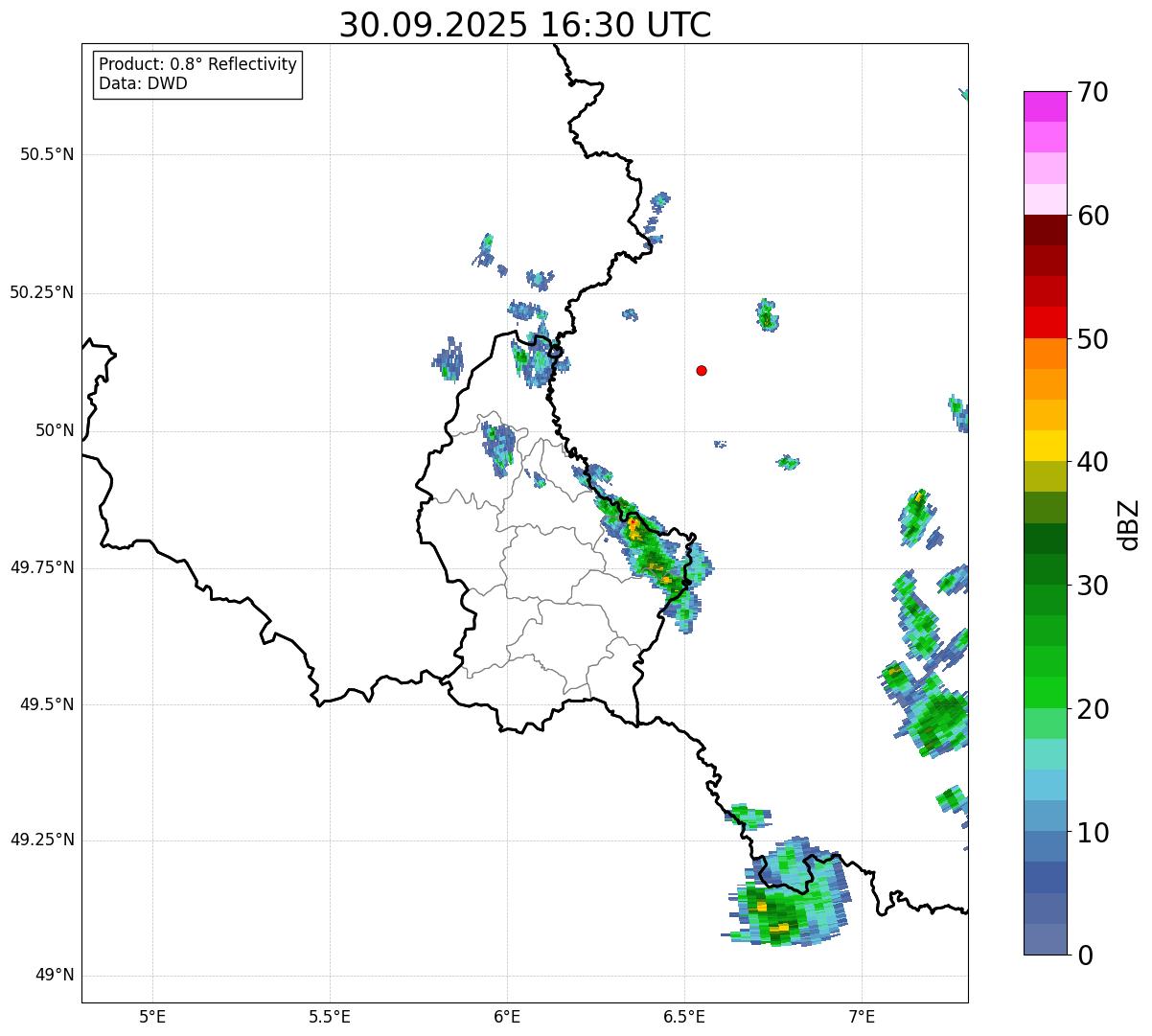Click the '10' colorbar tick label
Screen dimensions: 1152x1036
coord(1092,832)
